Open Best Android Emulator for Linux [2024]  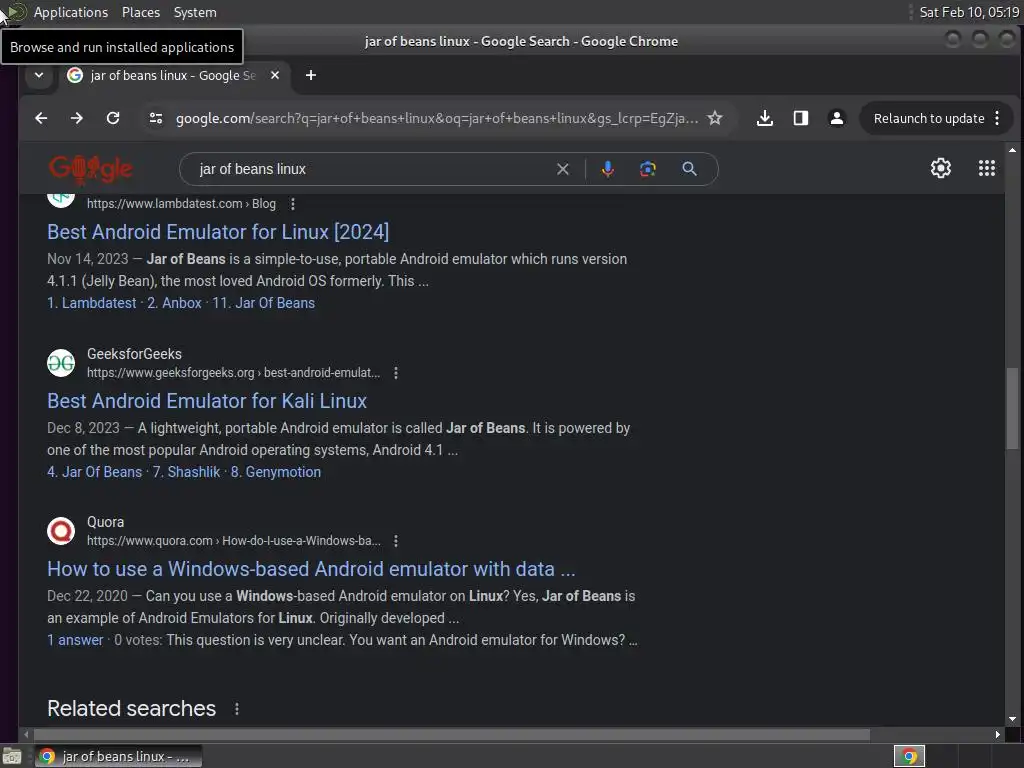218,232
